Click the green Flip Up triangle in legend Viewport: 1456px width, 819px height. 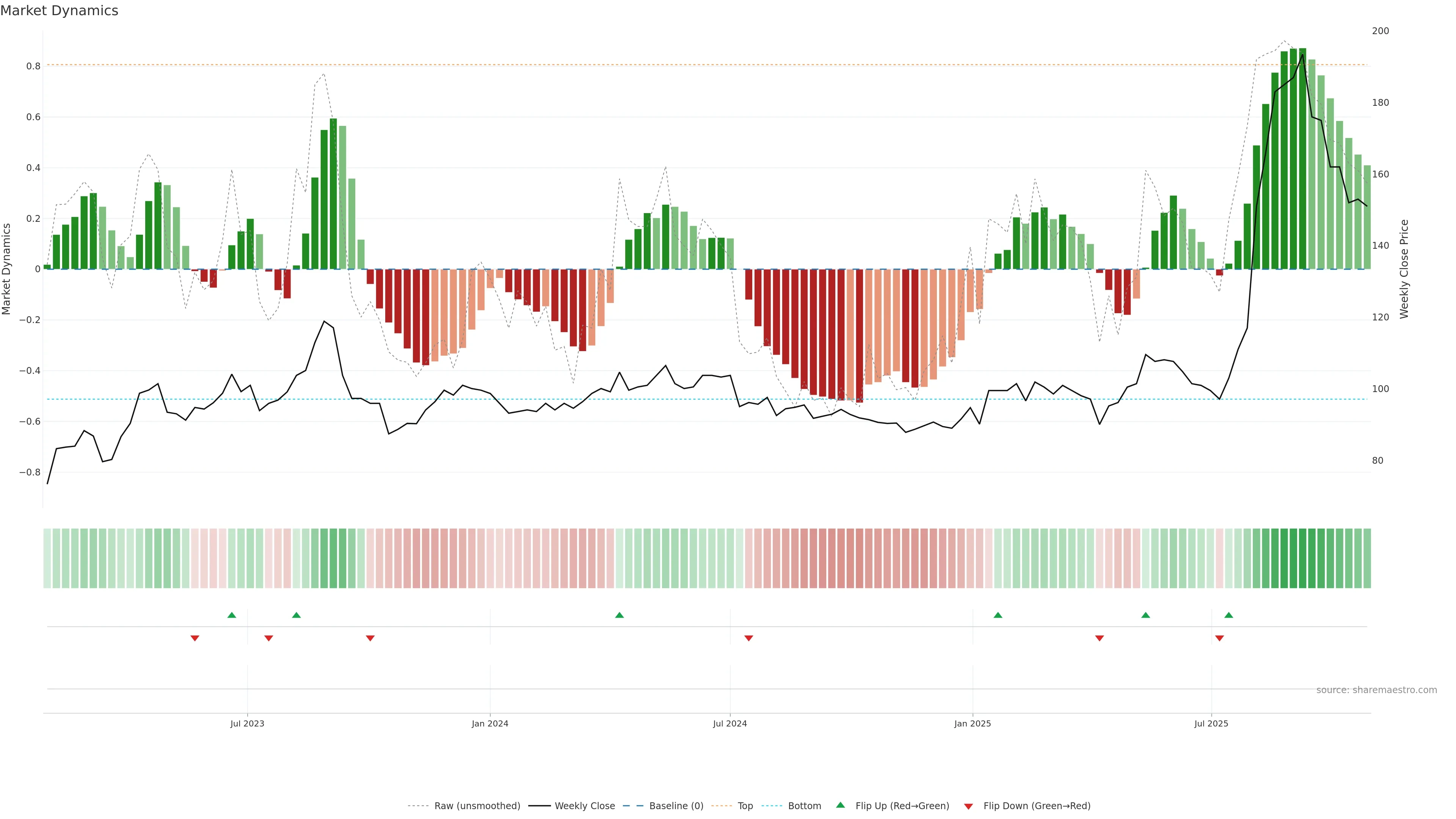point(841,805)
